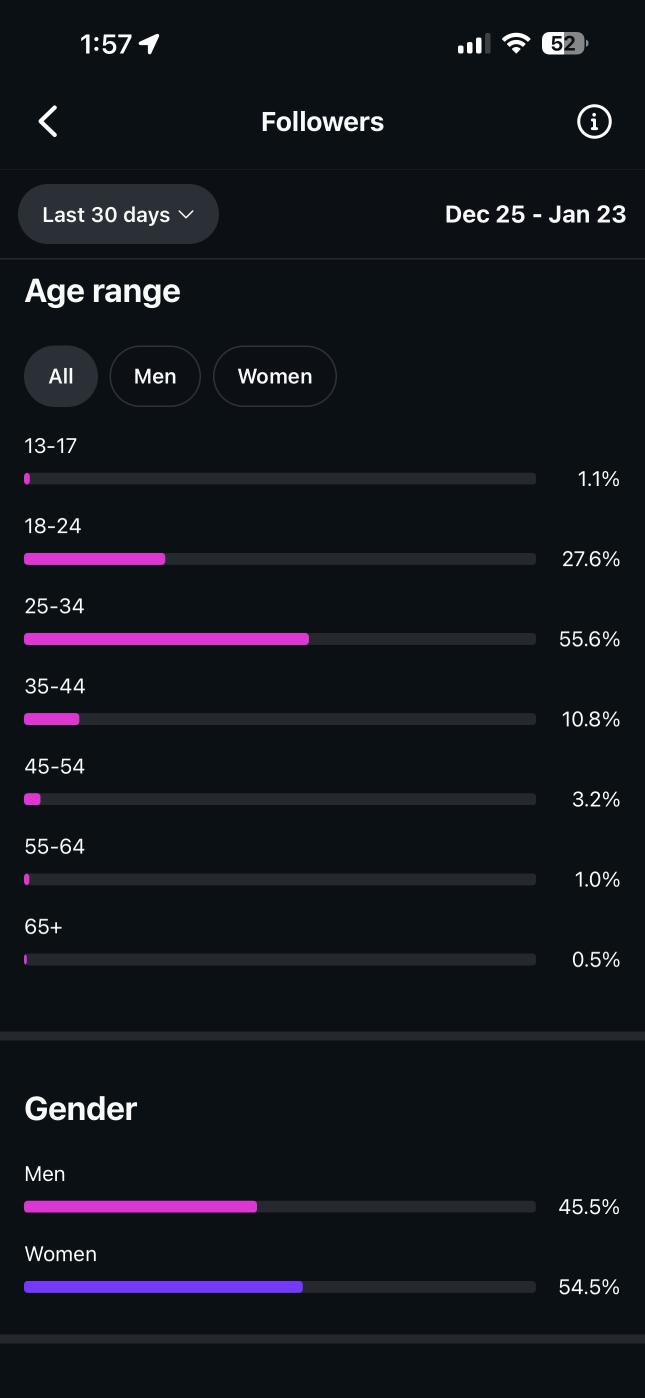The image size is (645, 1398).
Task: Switch age range filter to Women
Action: [x=275, y=376]
